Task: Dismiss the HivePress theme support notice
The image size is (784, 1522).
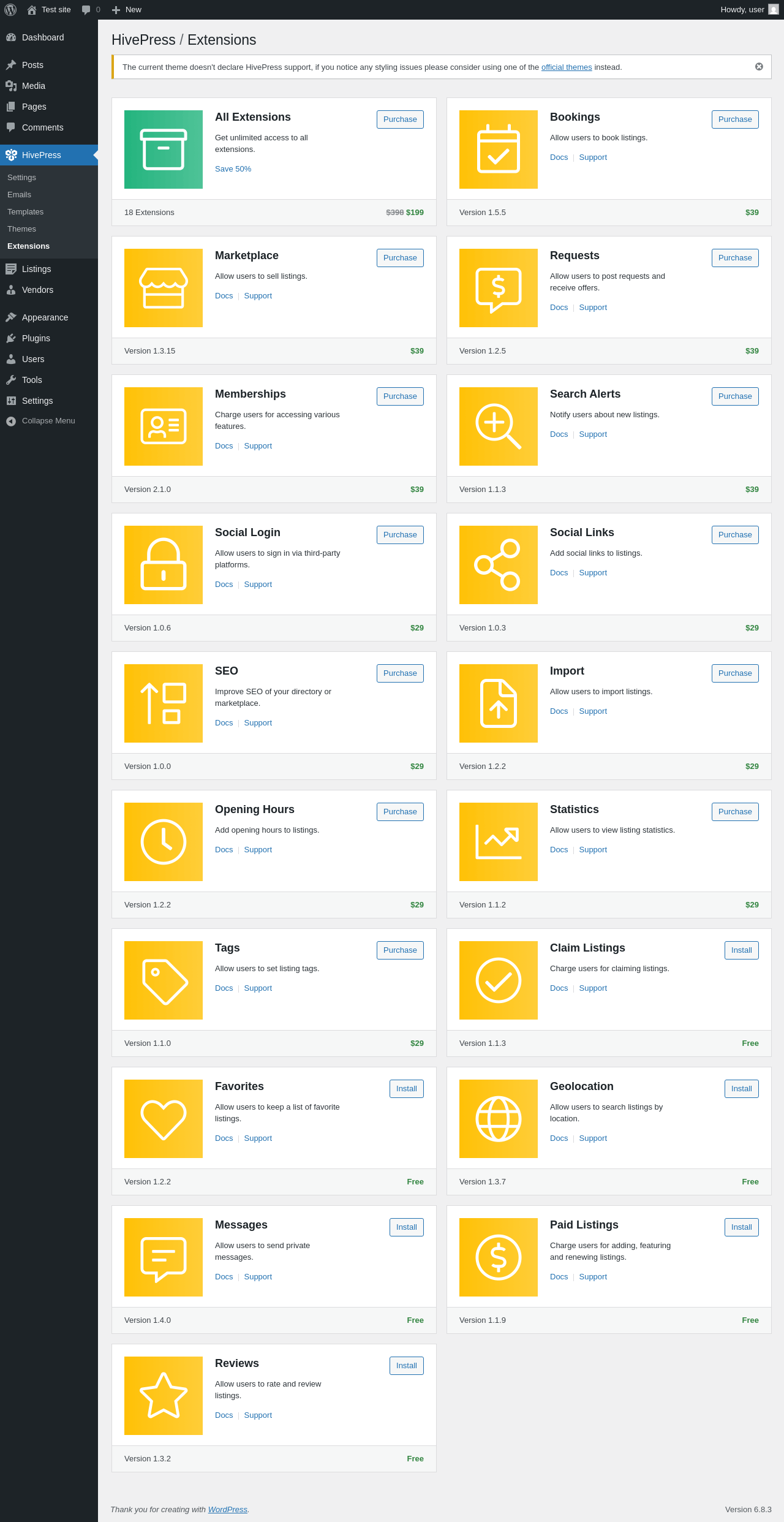Action: tap(759, 67)
